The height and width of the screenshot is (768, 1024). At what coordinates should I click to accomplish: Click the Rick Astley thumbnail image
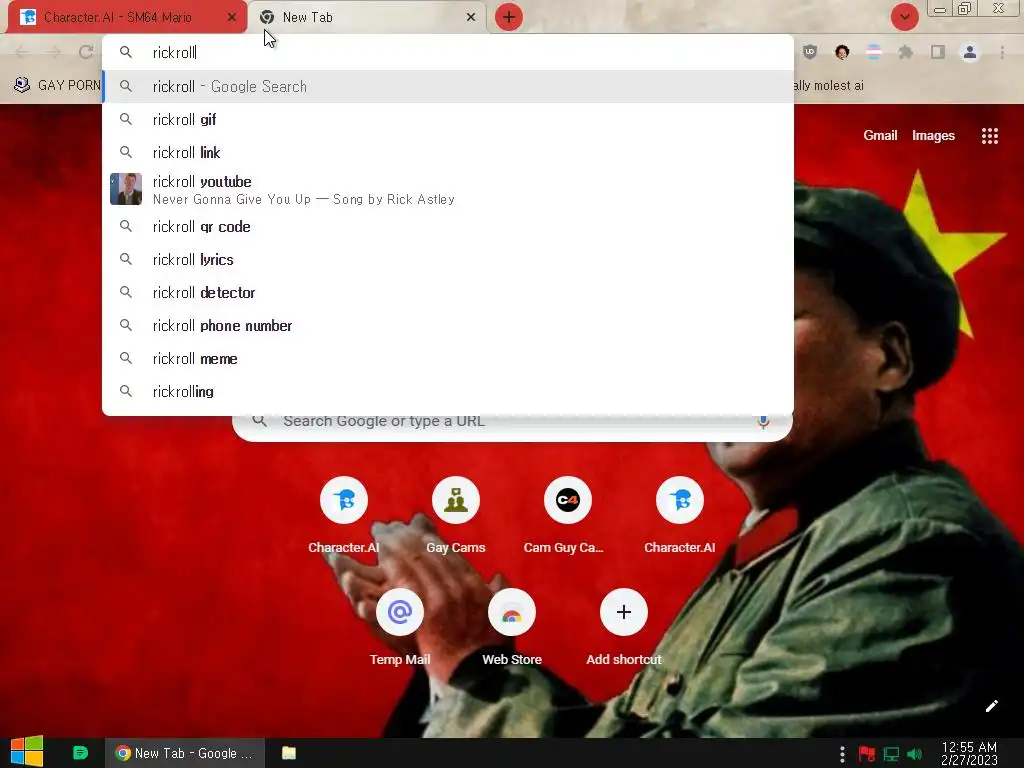[x=125, y=189]
